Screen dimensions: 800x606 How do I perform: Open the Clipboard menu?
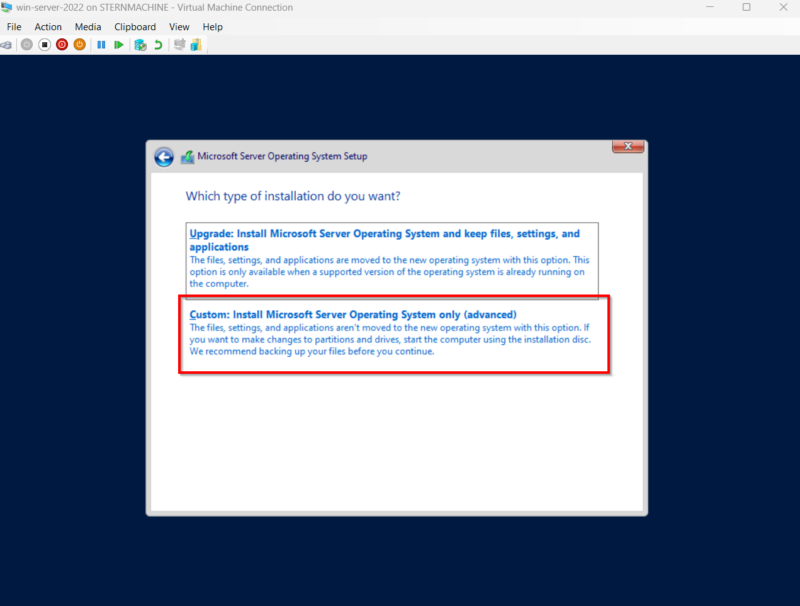(135, 27)
